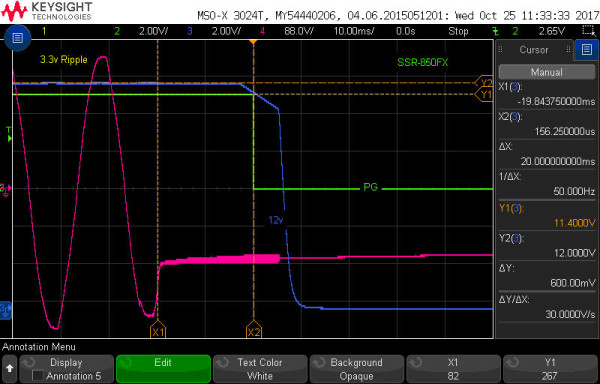Image resolution: width=600 pixels, height=384 pixels.
Task: Click the orange trigger time-reference triangle at top
Action: pos(253,42)
